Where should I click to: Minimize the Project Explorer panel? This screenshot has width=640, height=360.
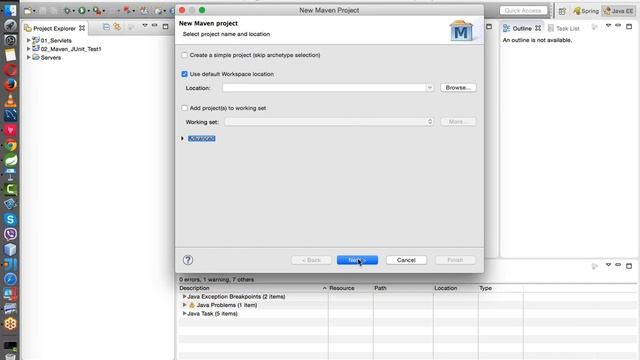point(155,26)
